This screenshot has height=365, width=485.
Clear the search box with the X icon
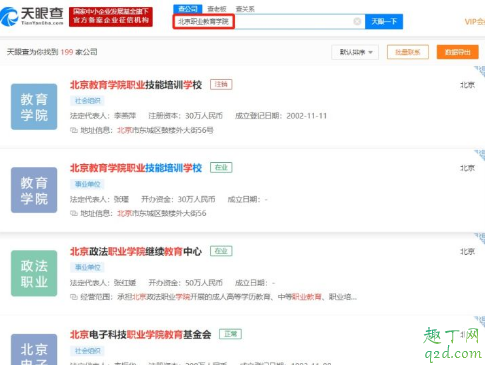click(357, 22)
